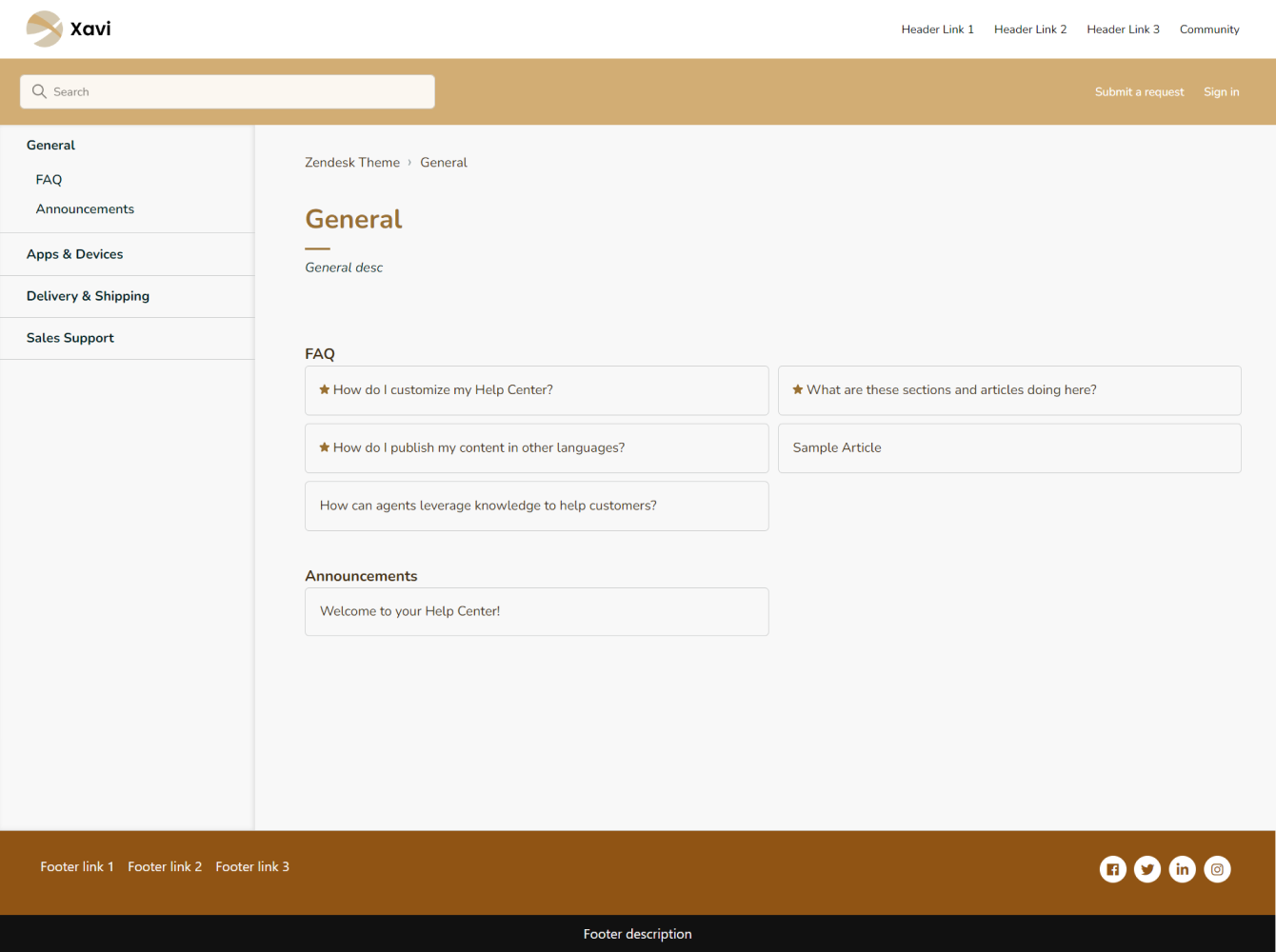Expand the Delivery & Shipping sidebar category
Image resolution: width=1276 pixels, height=952 pixels.
(x=88, y=296)
